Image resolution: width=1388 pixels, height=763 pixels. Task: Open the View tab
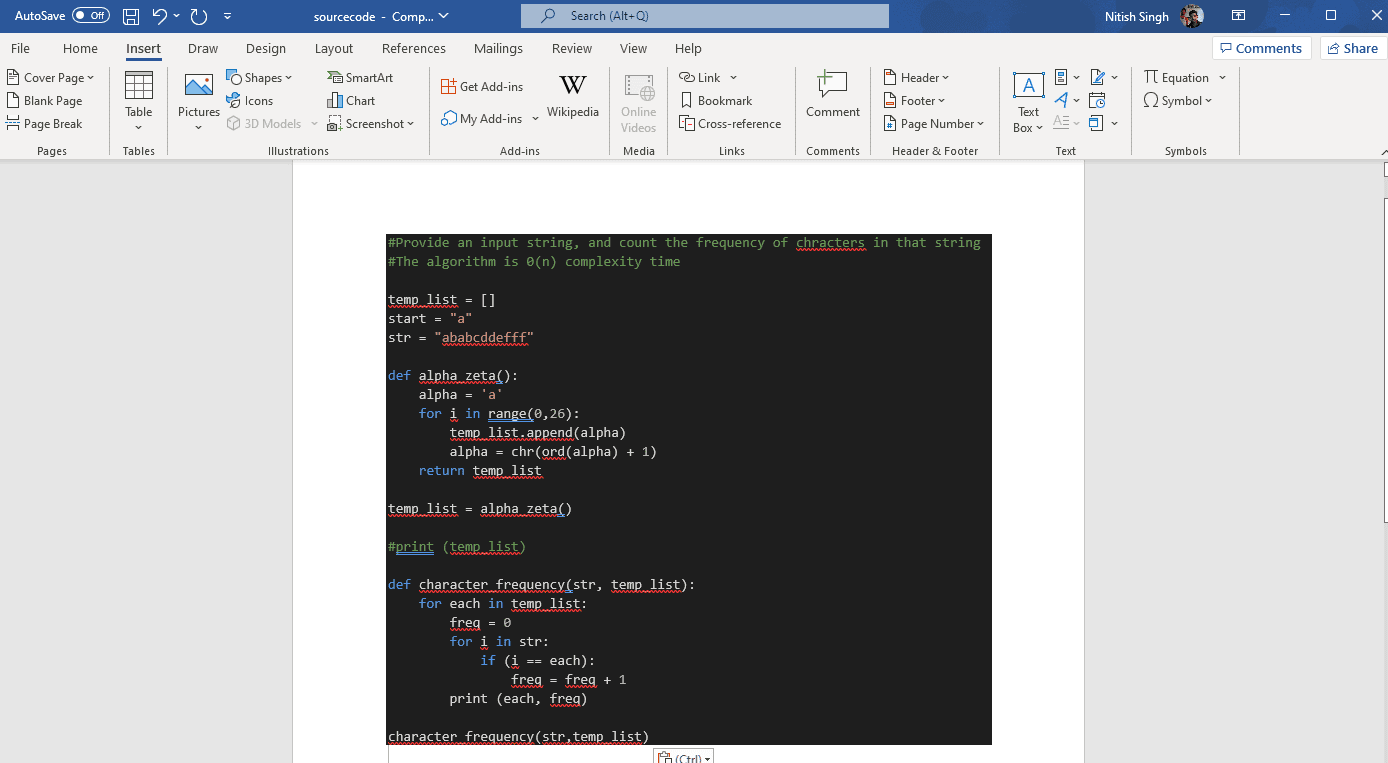tap(633, 48)
